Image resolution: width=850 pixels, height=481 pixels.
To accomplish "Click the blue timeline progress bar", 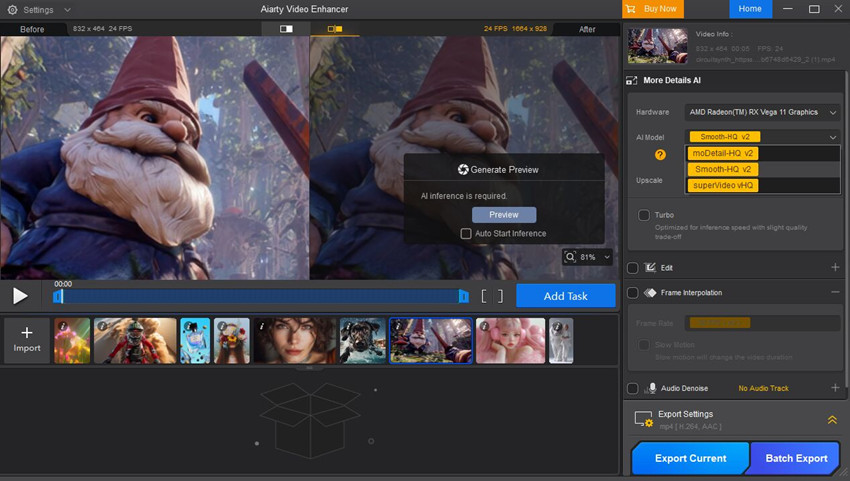I will click(x=261, y=296).
